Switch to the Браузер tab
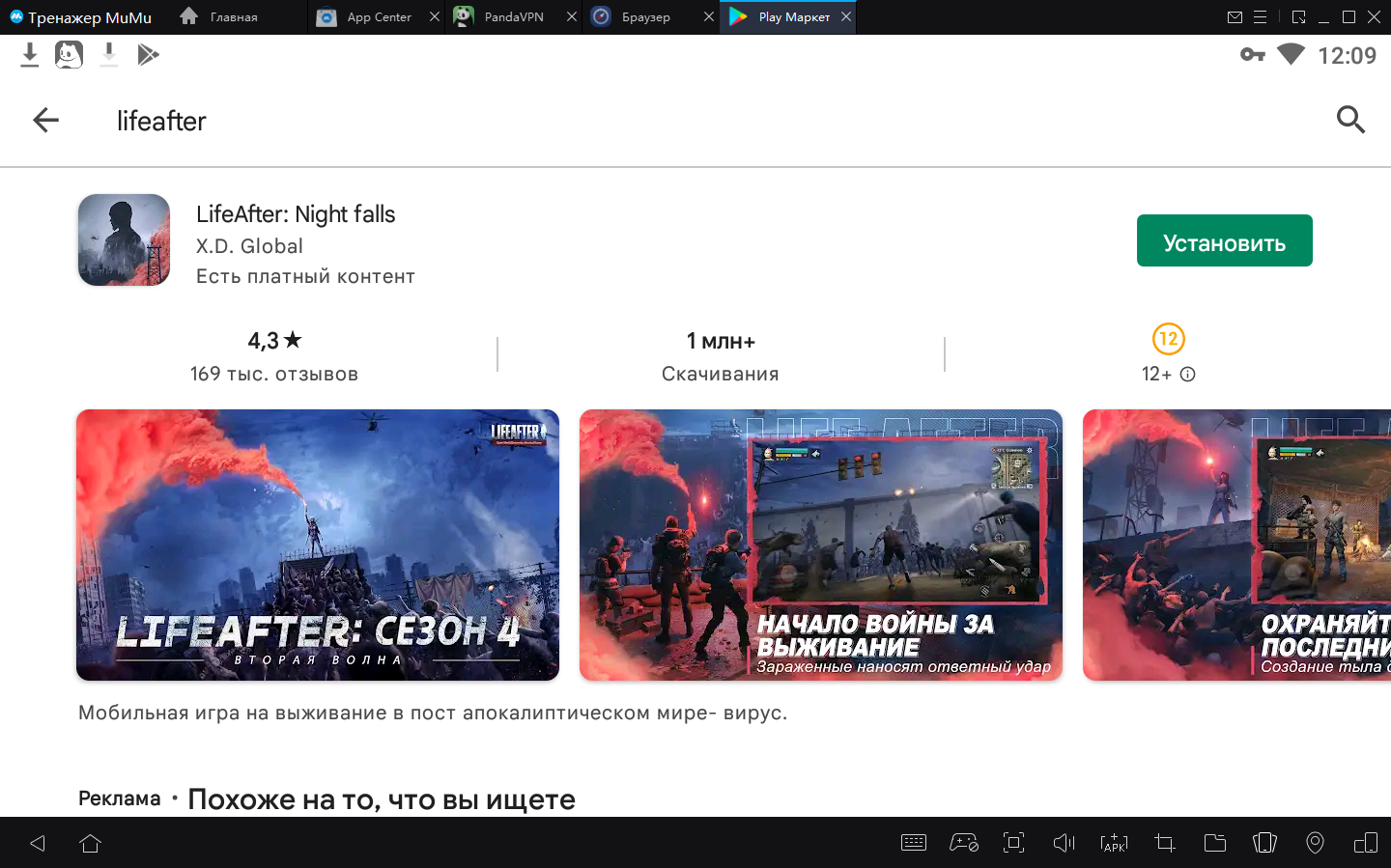 pyautogui.click(x=645, y=17)
